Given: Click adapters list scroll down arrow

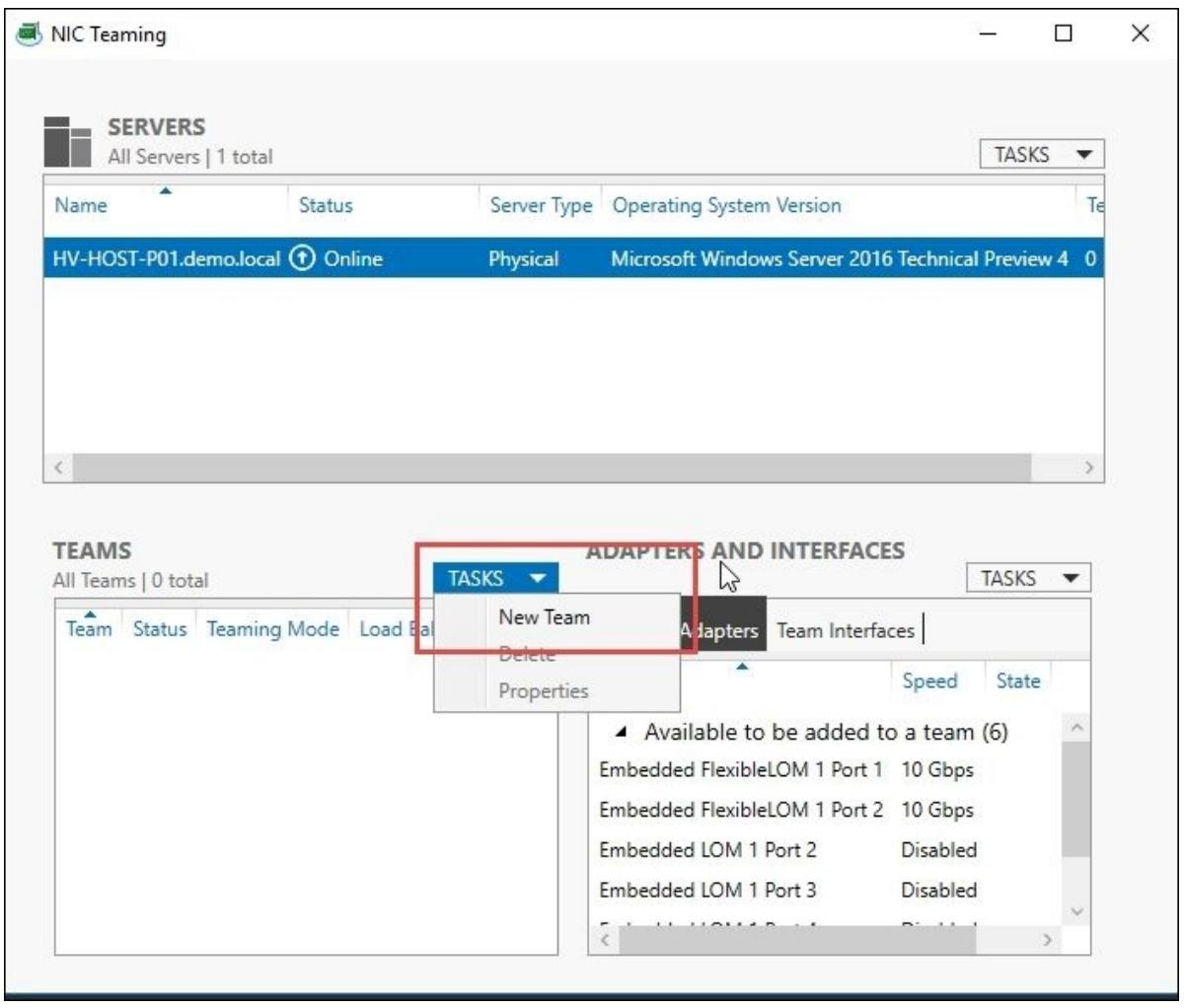Looking at the screenshot, I should pyautogui.click(x=1076, y=911).
